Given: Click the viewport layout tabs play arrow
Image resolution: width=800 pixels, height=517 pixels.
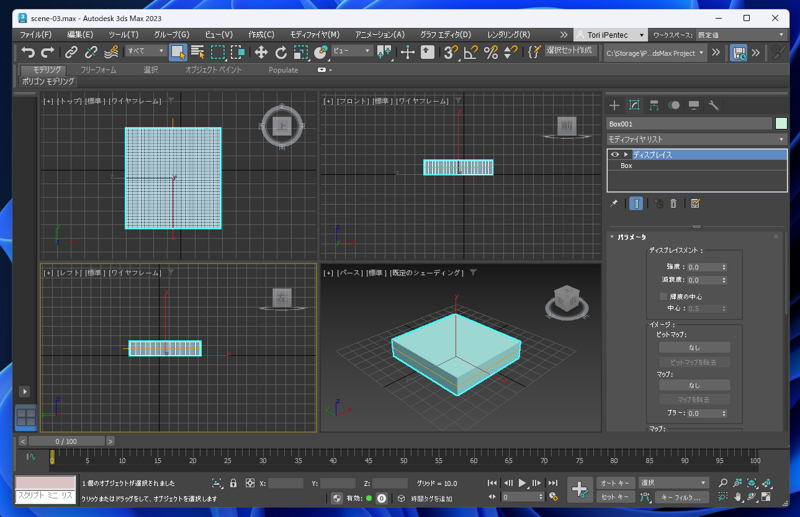Looking at the screenshot, I should point(24,391).
